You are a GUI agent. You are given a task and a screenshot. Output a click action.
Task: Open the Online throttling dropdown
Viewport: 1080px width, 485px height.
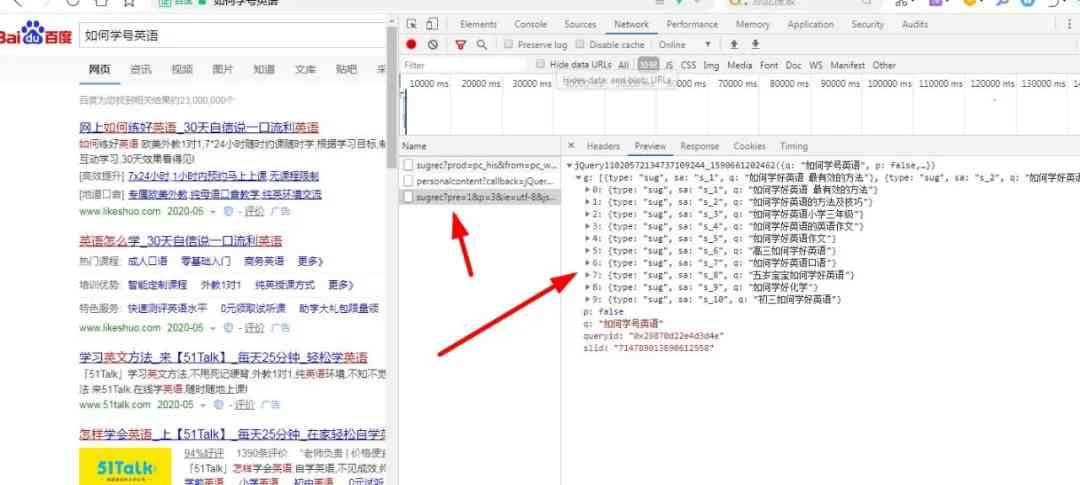pos(684,45)
